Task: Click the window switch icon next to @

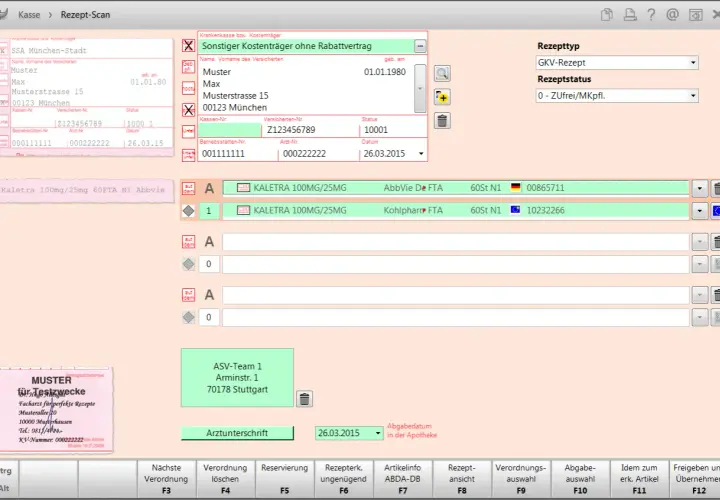Action: (696, 15)
